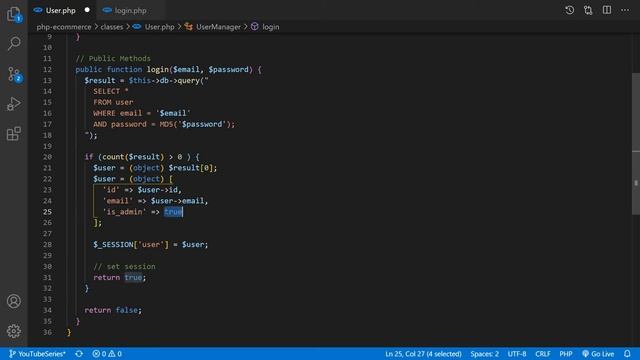
Task: Open the notifications bell
Action: (x=627, y=353)
